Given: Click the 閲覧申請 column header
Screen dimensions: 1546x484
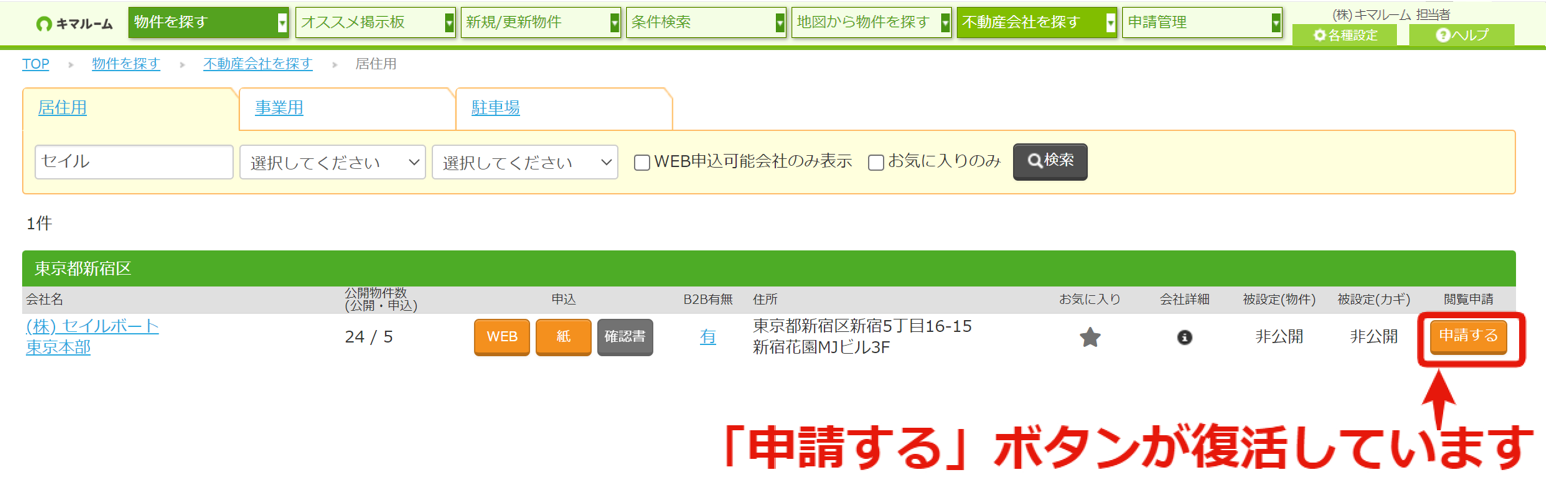Looking at the screenshot, I should 1468,299.
